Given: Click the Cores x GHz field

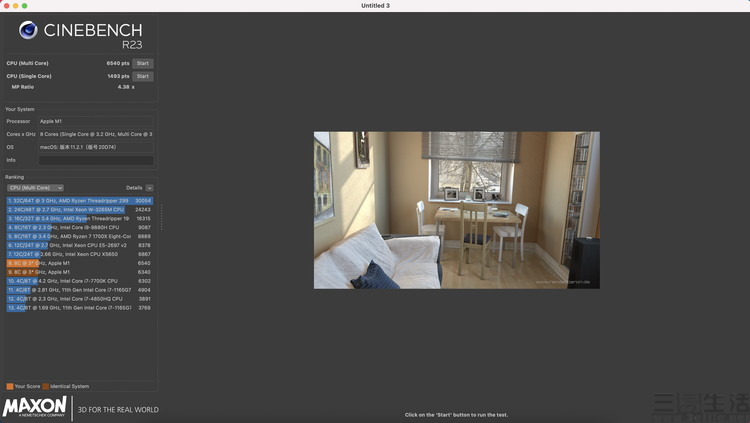Looking at the screenshot, I should tap(96, 134).
